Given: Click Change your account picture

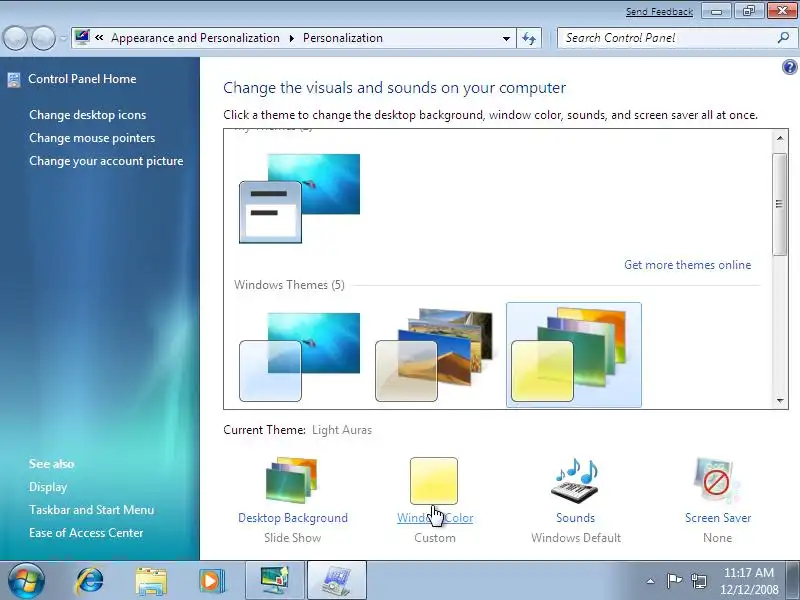Looking at the screenshot, I should (106, 161).
